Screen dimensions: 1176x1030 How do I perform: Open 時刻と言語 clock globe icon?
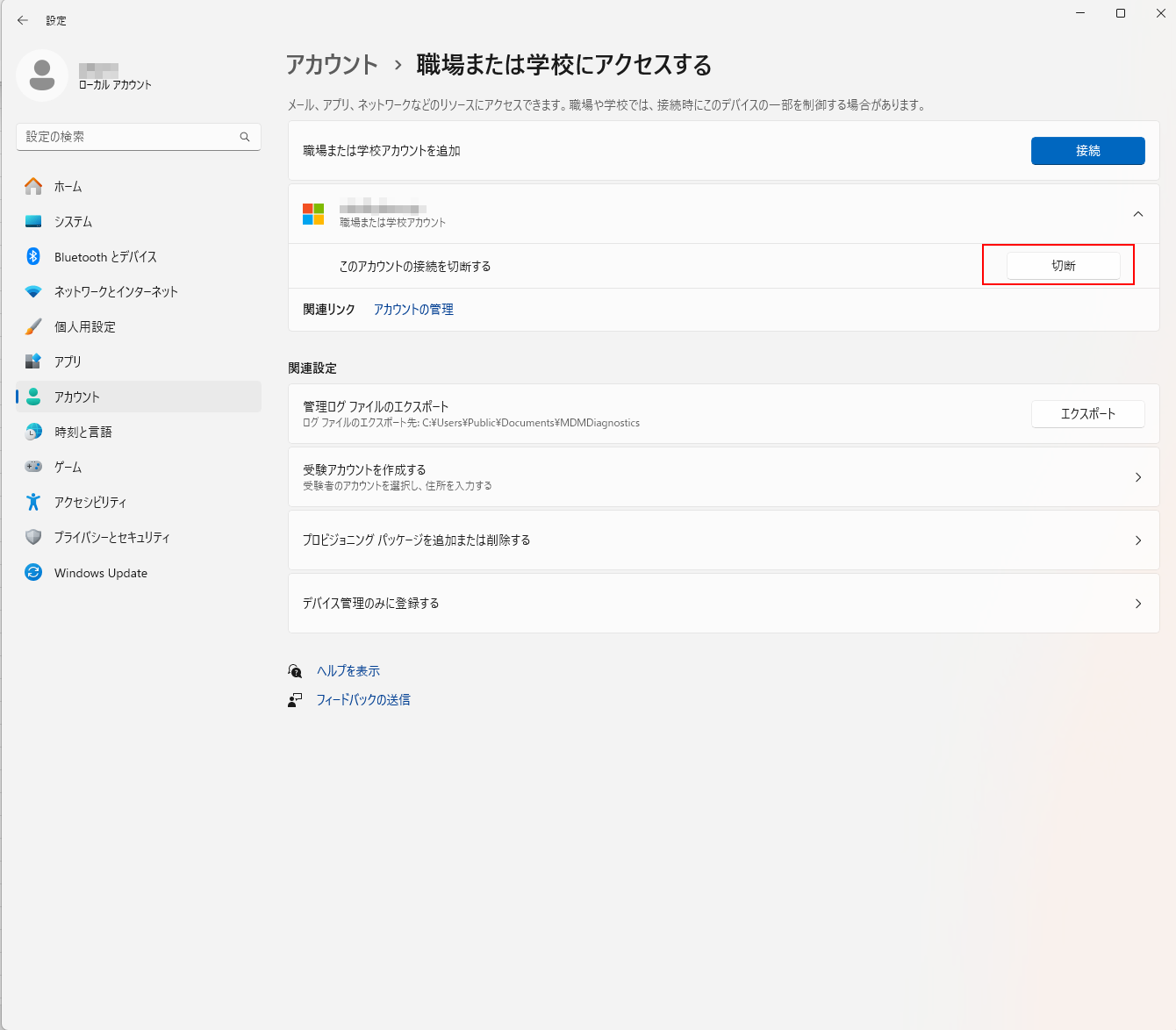tap(33, 432)
